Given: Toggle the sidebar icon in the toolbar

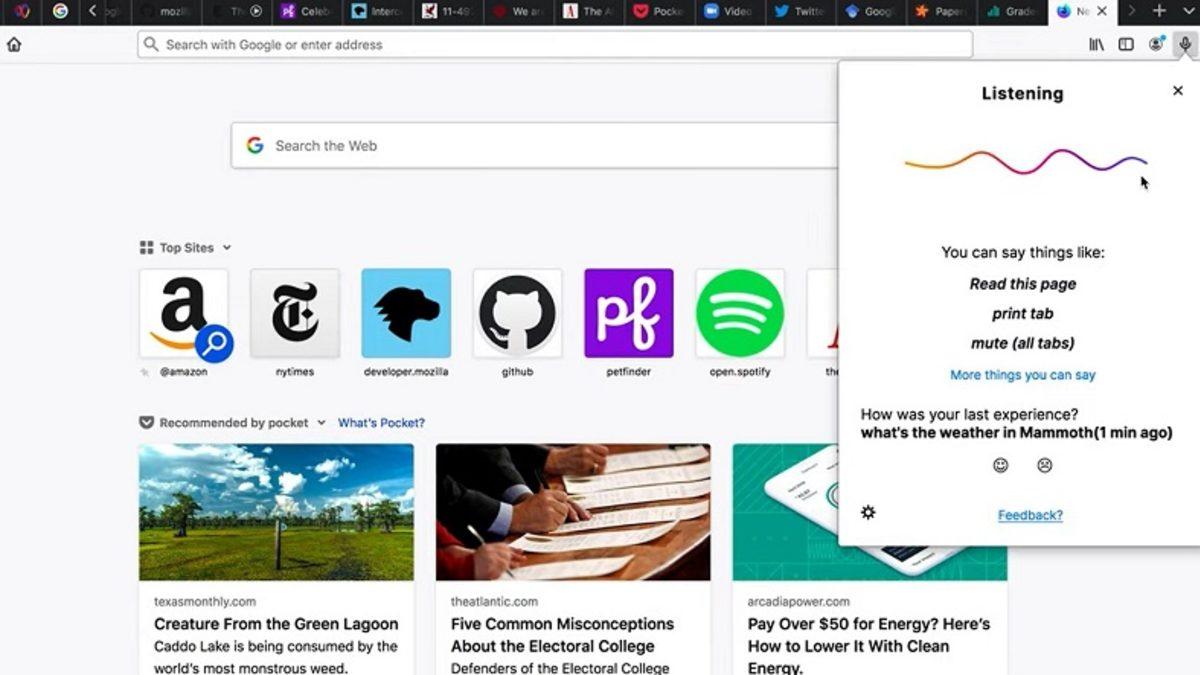Looking at the screenshot, I should pos(1126,44).
